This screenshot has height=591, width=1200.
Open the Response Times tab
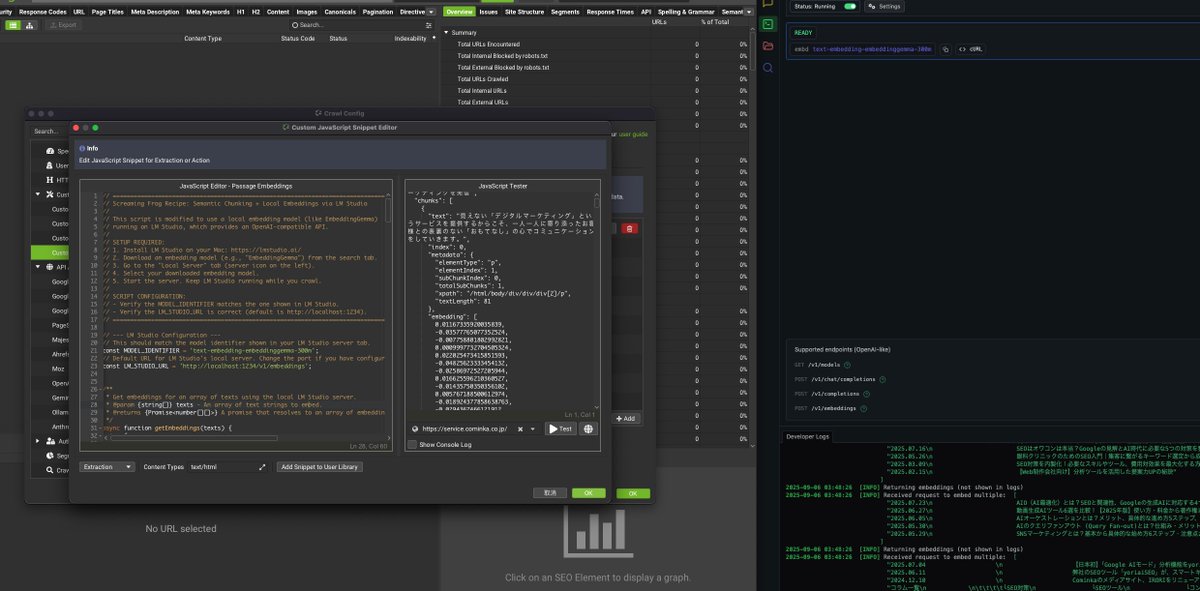coord(609,11)
